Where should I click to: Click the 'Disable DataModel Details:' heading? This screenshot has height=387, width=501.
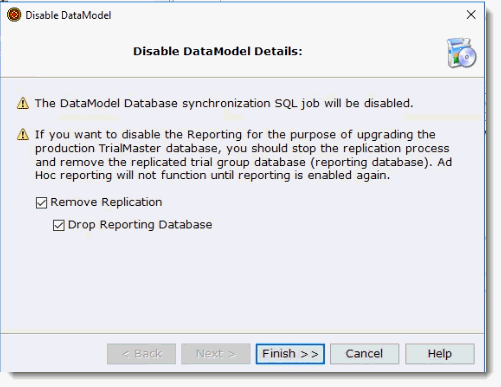click(218, 51)
